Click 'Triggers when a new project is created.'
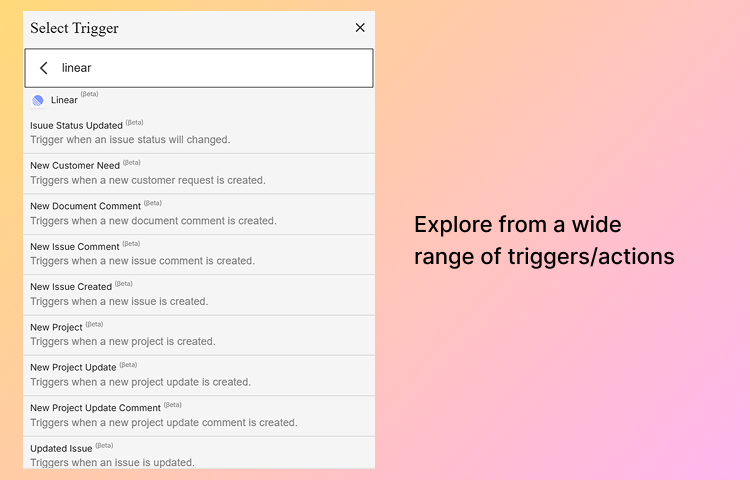The width and height of the screenshot is (750, 480). [123, 342]
